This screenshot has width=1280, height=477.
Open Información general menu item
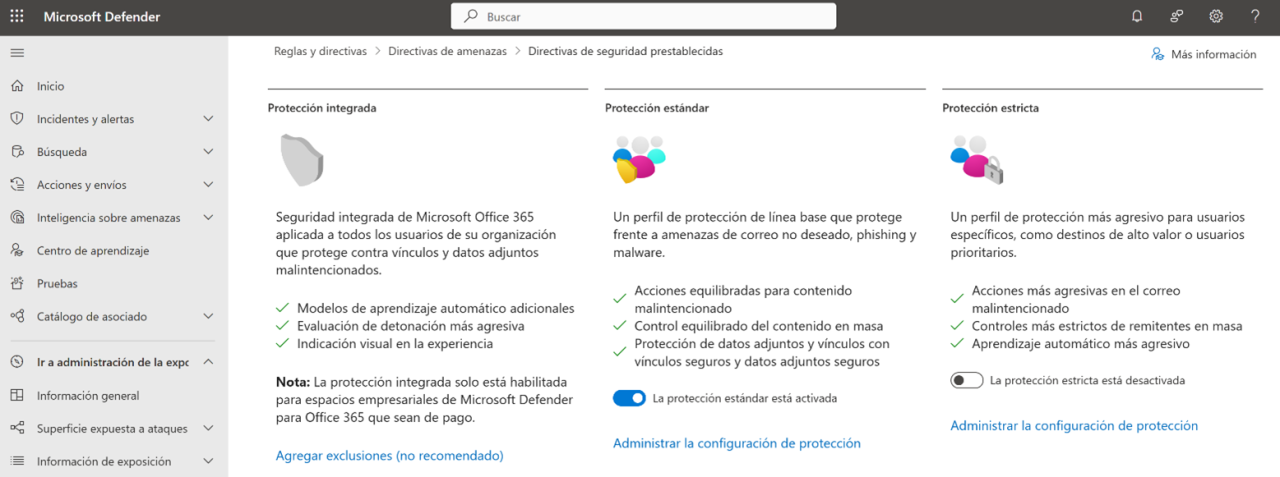pos(88,395)
